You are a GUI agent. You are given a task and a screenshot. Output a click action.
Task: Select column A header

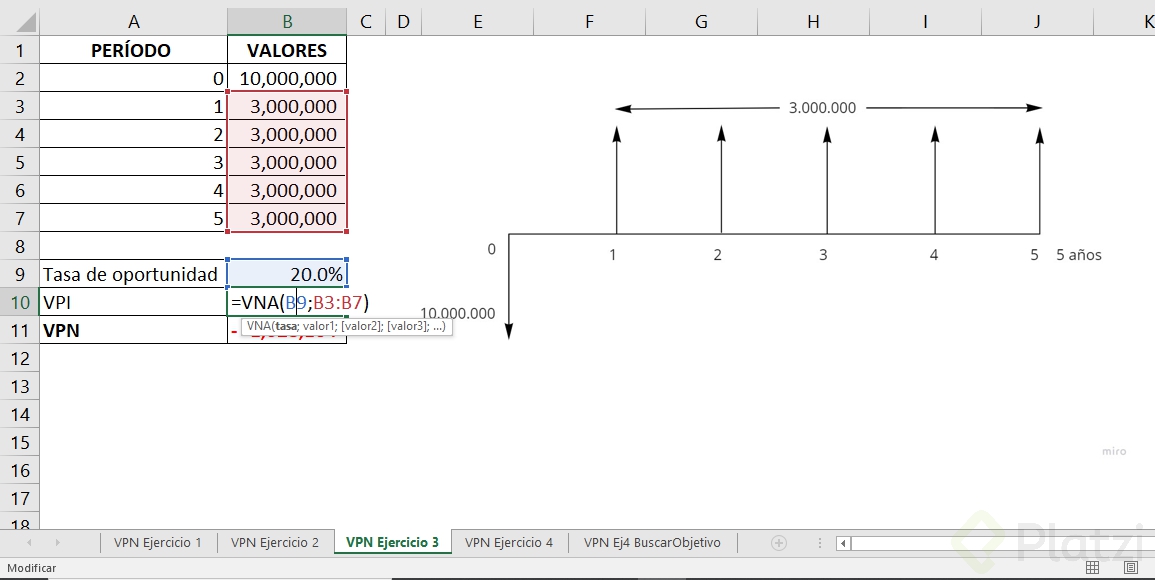[x=133, y=22]
